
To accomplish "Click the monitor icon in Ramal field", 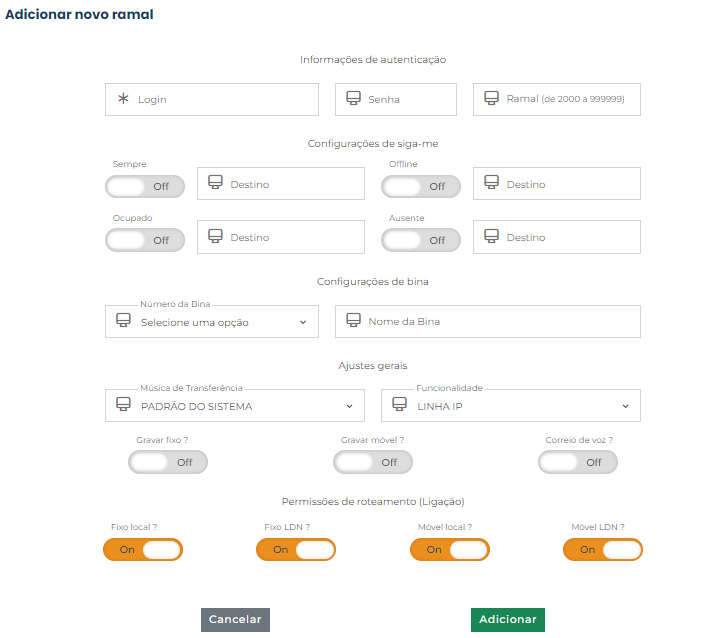I will pos(491,99).
